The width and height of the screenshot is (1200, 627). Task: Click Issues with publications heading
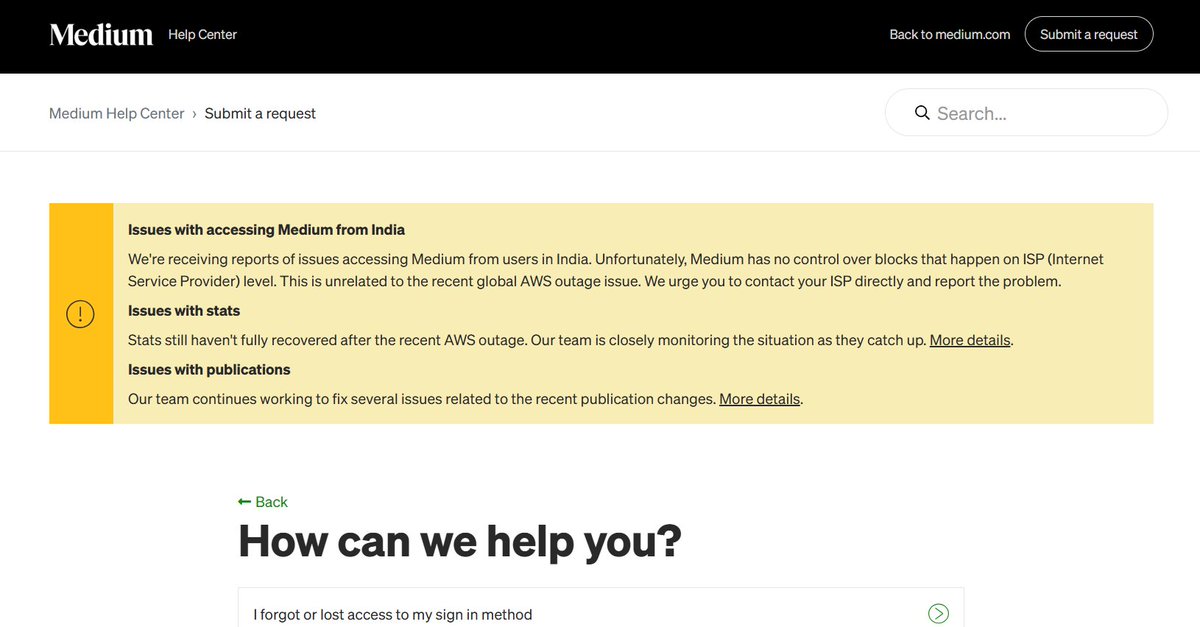tap(209, 370)
